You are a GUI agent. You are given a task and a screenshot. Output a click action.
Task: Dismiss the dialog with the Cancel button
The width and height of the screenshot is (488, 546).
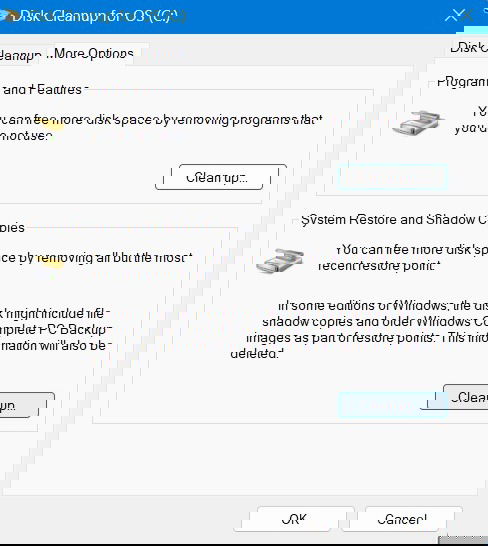[402, 519]
